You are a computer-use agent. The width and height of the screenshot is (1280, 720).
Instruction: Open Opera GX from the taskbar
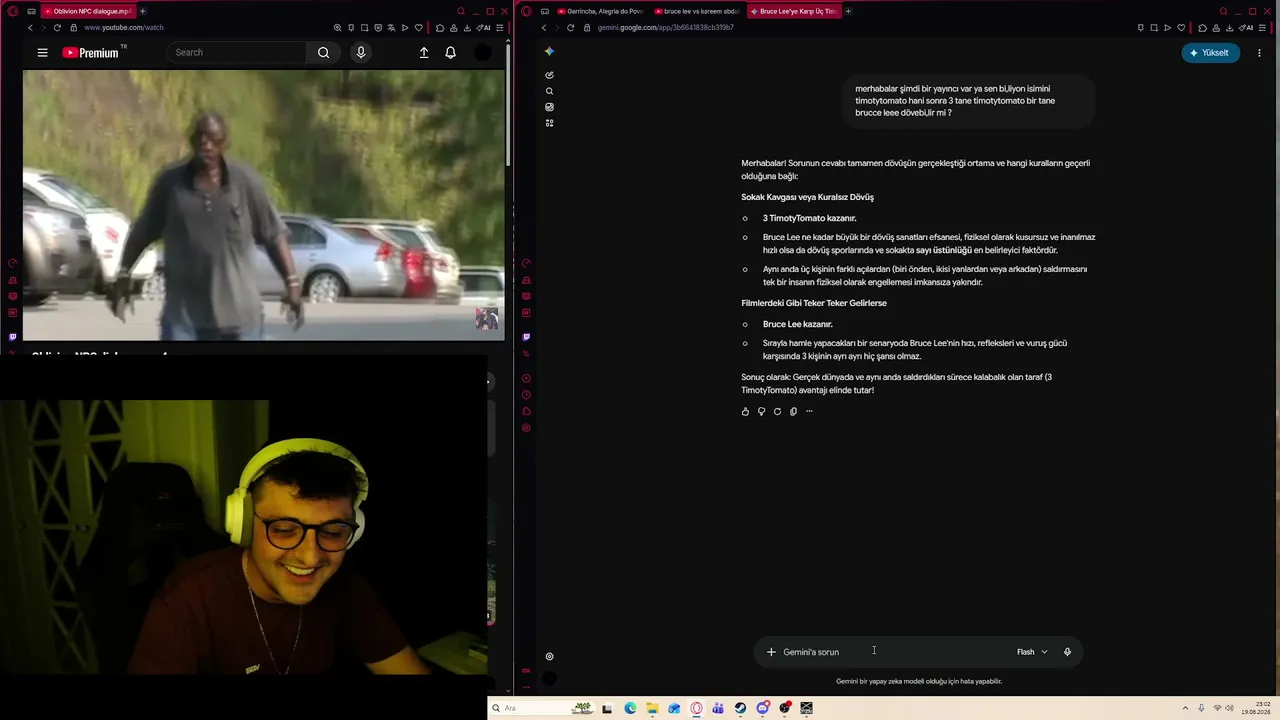tap(696, 708)
